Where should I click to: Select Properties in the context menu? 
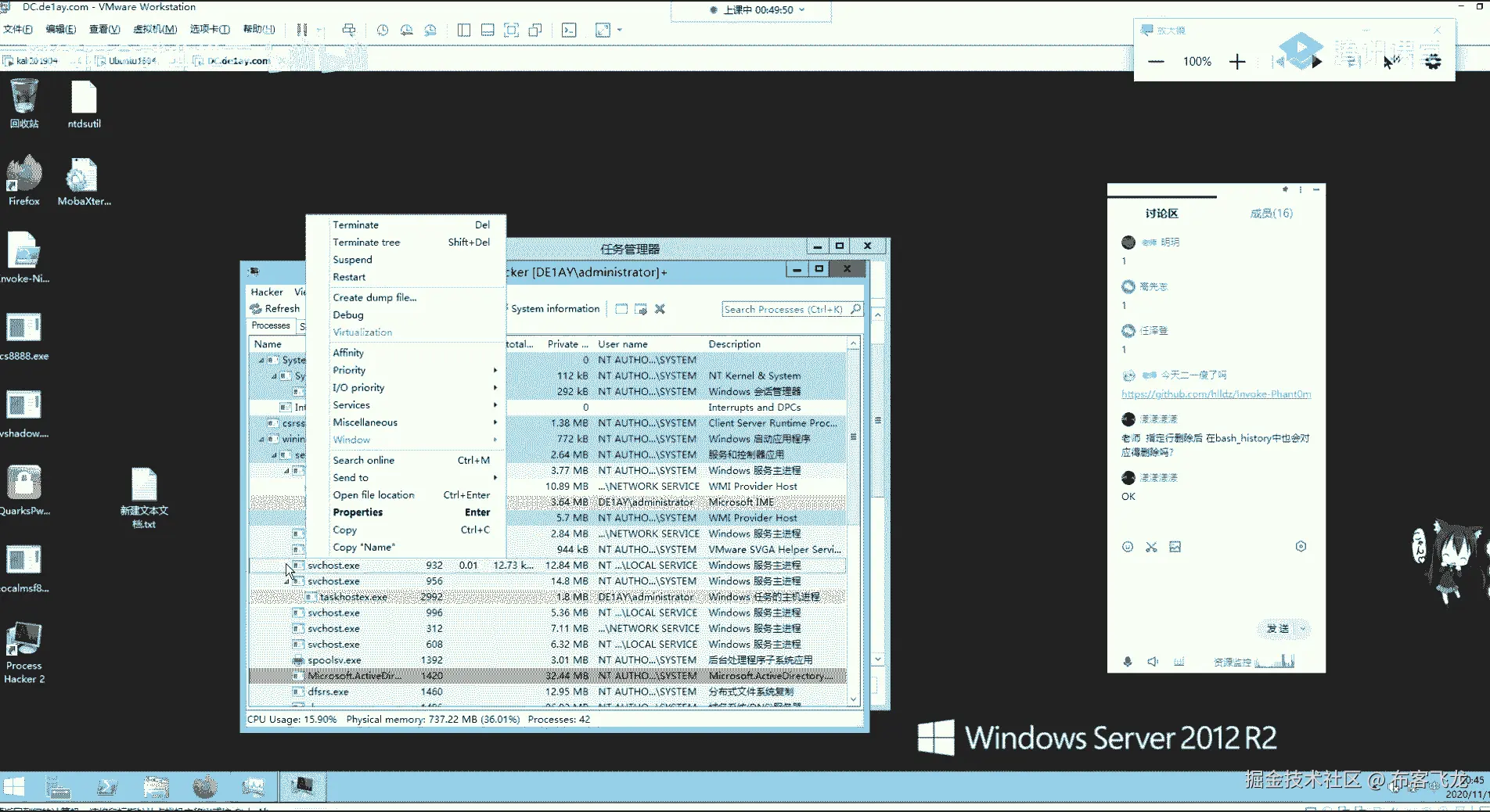point(405,512)
